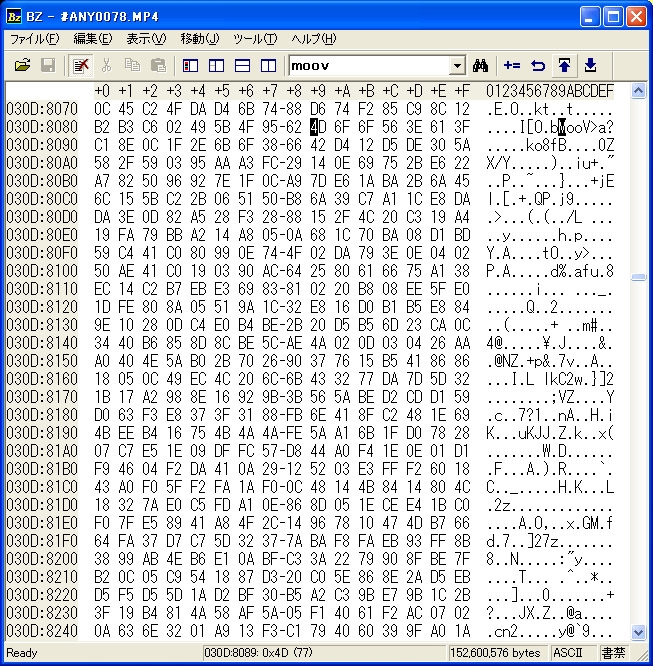Click byte B2 at start of row 030D:8080
This screenshot has width=653, height=666.
[x=102, y=127]
